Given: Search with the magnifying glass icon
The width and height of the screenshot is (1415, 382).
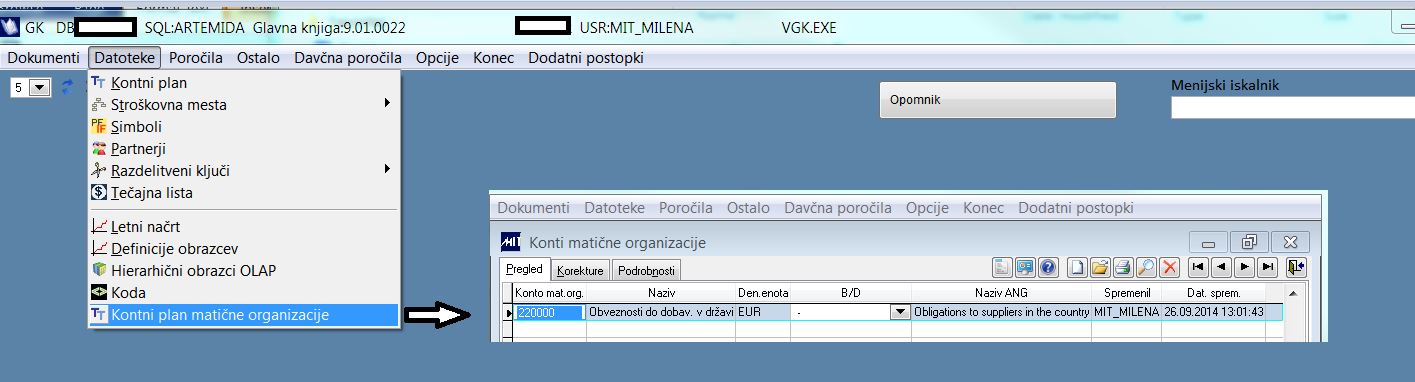Looking at the screenshot, I should [x=1146, y=267].
